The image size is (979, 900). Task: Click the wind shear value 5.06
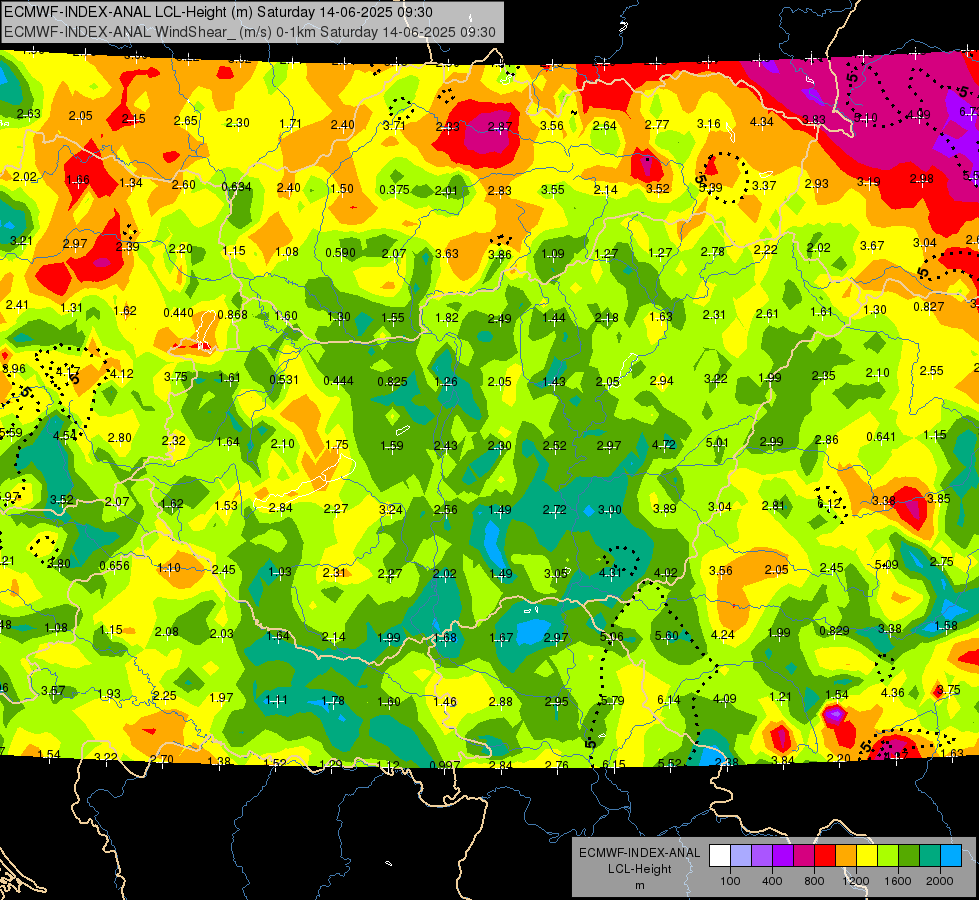click(611, 636)
